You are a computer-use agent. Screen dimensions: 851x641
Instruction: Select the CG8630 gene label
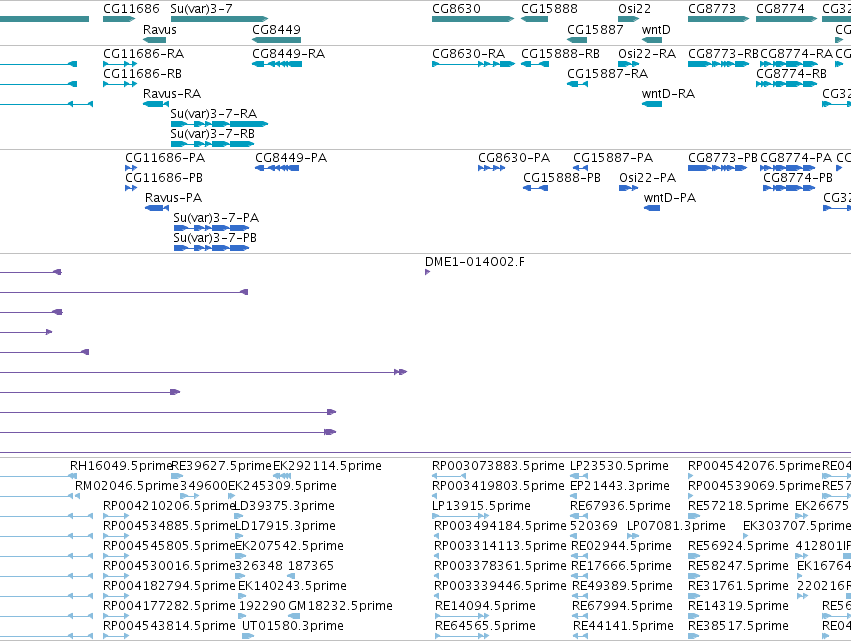click(456, 9)
